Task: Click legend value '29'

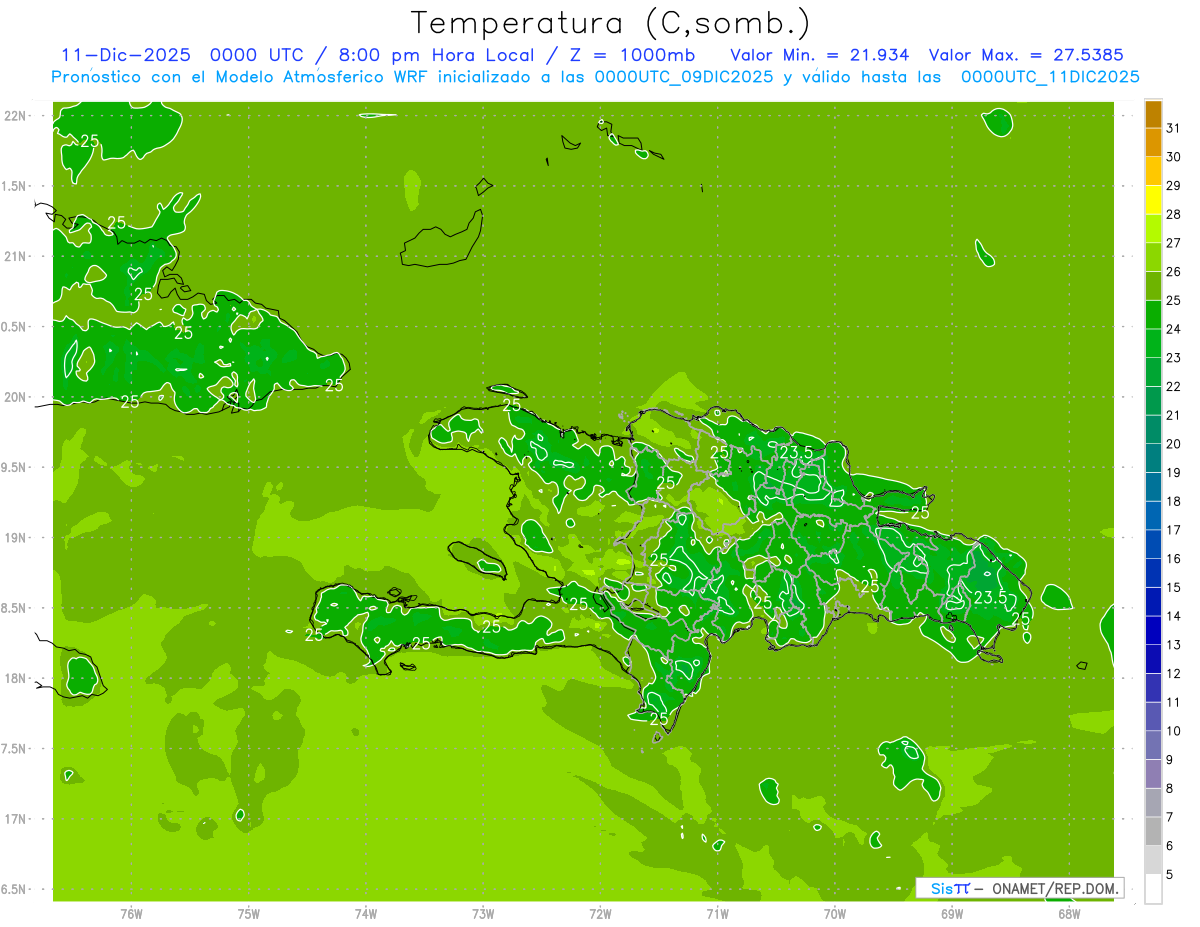Action: click(x=1174, y=185)
